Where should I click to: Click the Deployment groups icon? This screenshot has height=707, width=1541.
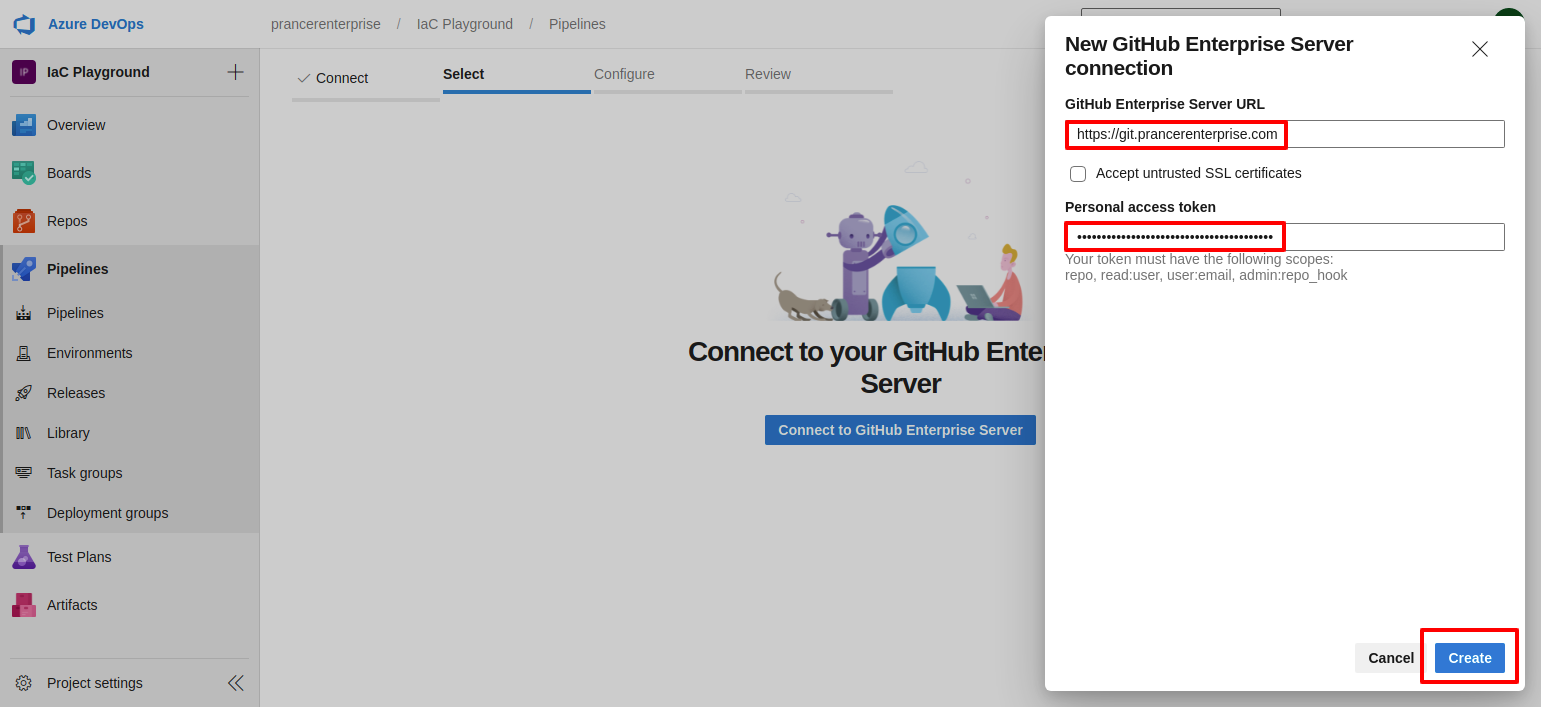pyautogui.click(x=24, y=513)
